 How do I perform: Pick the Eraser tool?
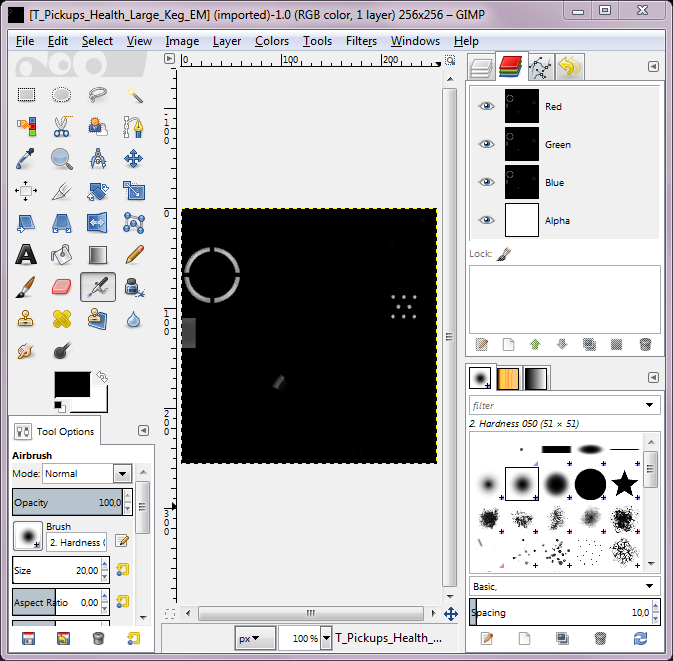coord(62,288)
